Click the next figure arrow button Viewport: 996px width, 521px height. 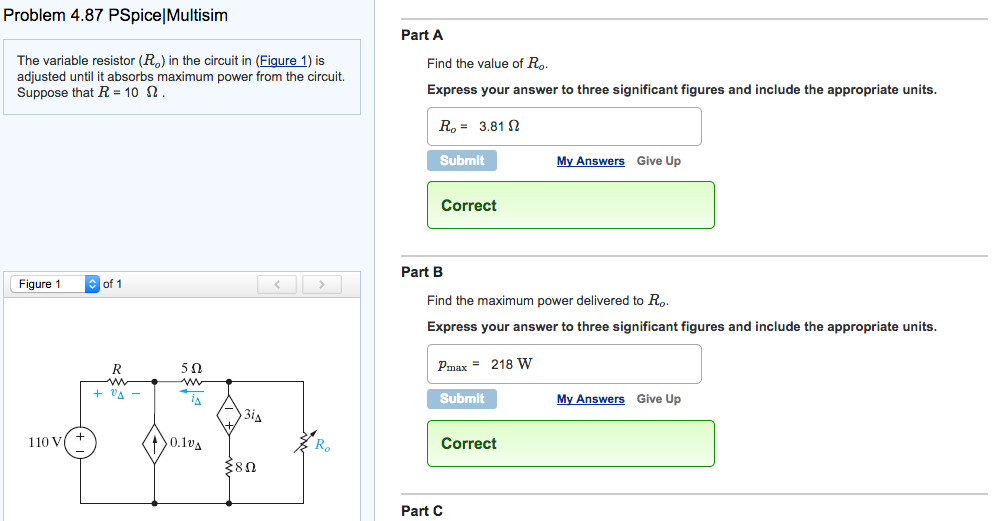tap(322, 285)
